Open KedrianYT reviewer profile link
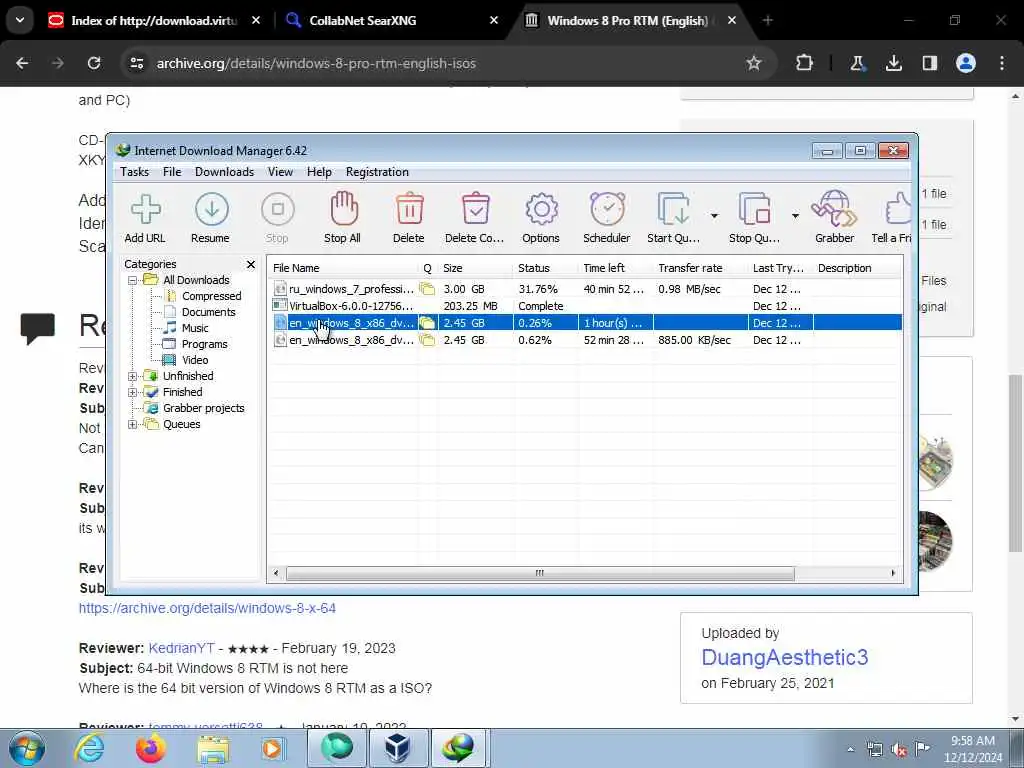 pos(182,648)
